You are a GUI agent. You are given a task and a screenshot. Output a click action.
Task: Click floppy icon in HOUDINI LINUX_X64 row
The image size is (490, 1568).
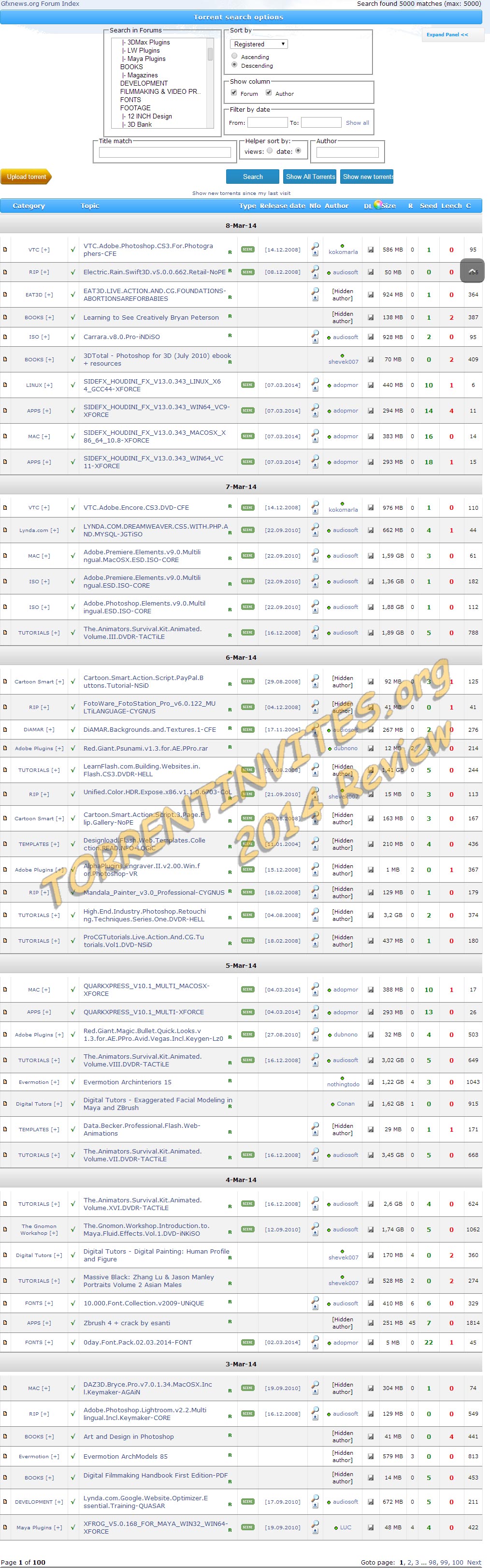371,385
